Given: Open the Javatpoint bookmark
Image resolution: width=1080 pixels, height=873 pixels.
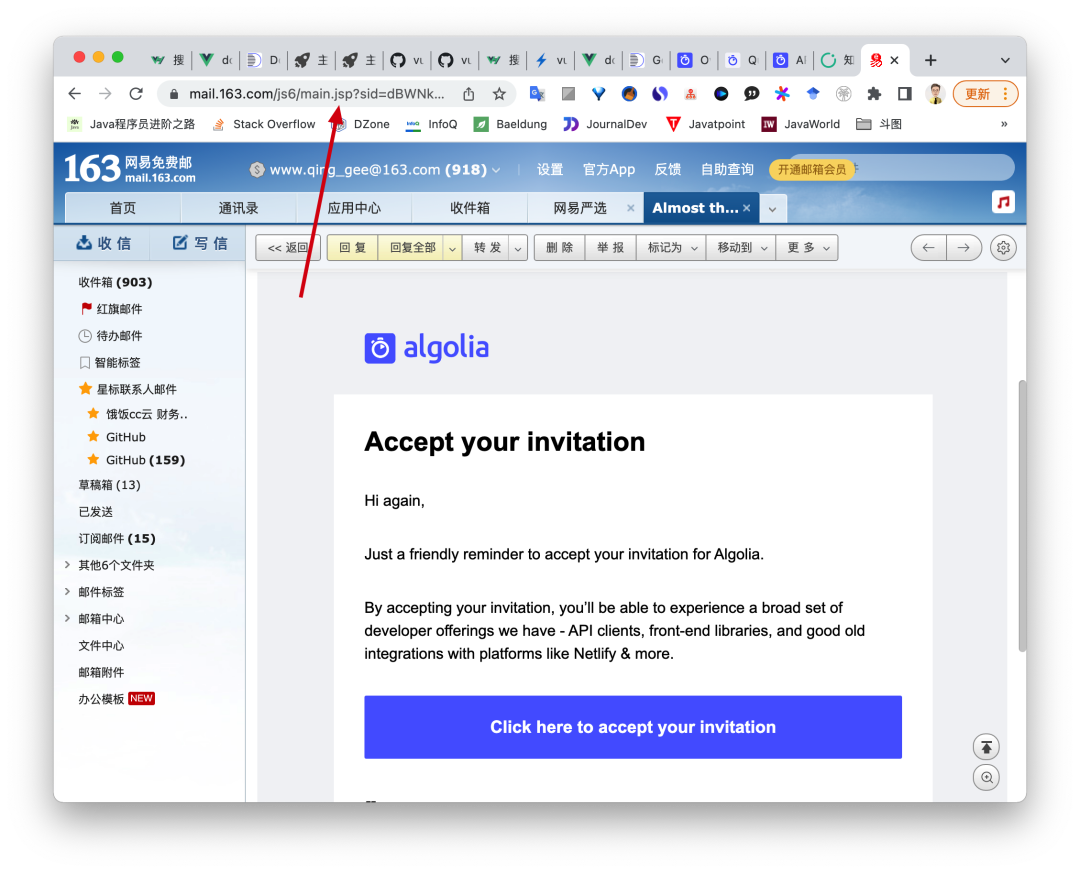Looking at the screenshot, I should [x=706, y=124].
